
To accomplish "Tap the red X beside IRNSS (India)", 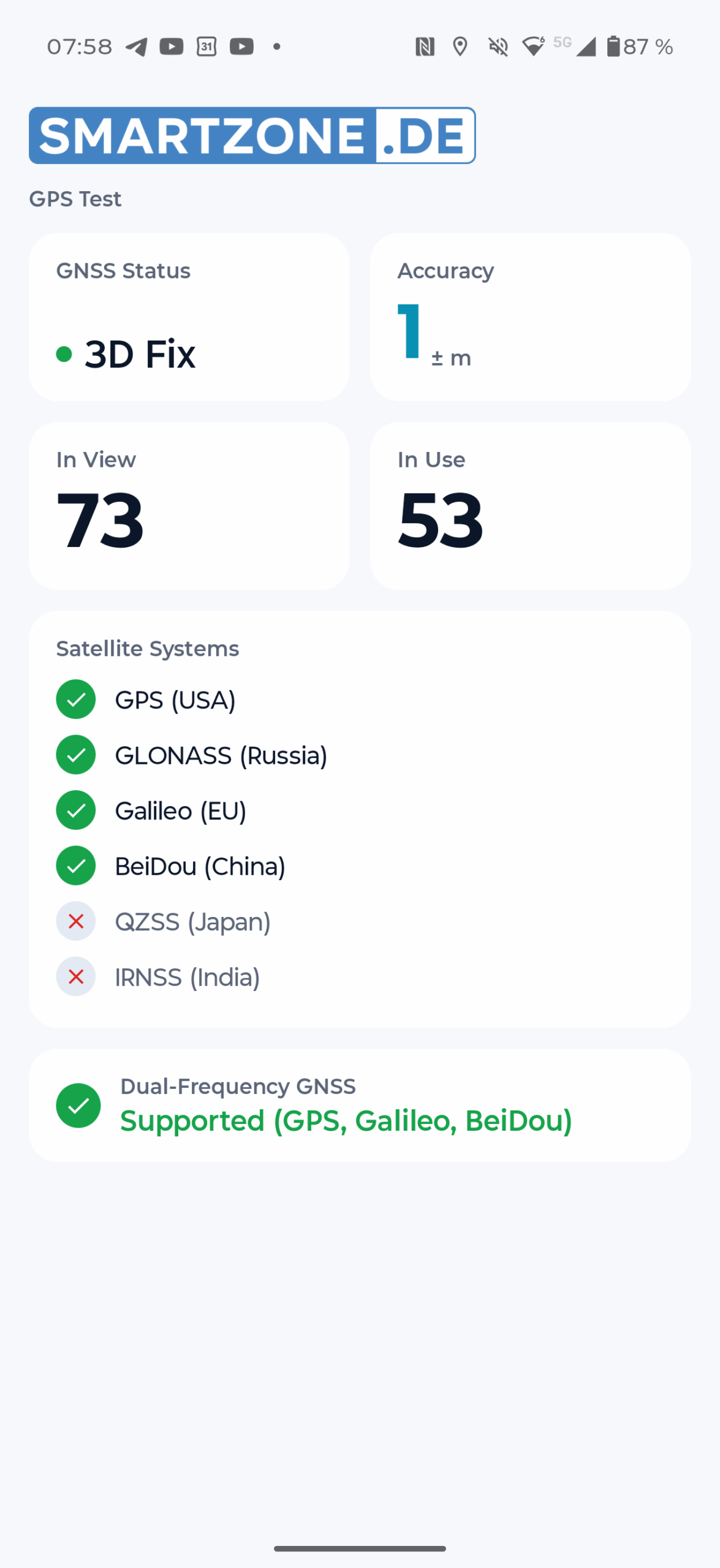I will (76, 976).
